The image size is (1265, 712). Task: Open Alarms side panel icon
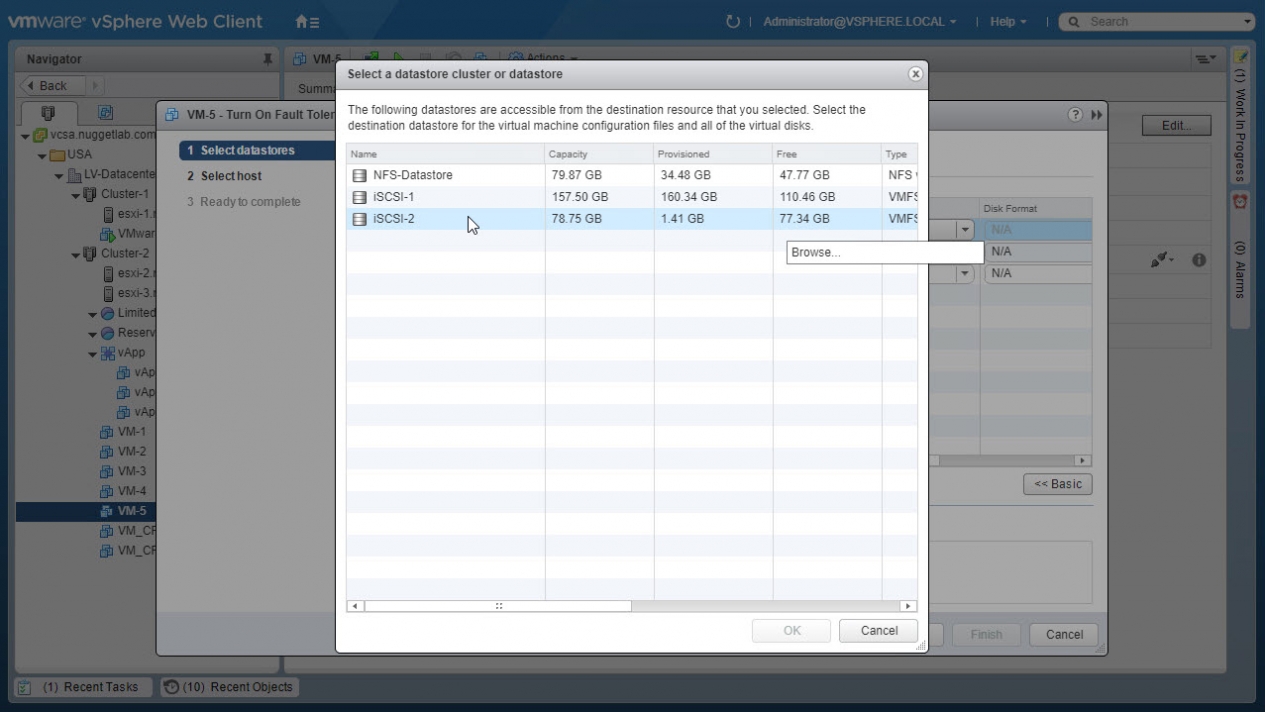[1240, 201]
